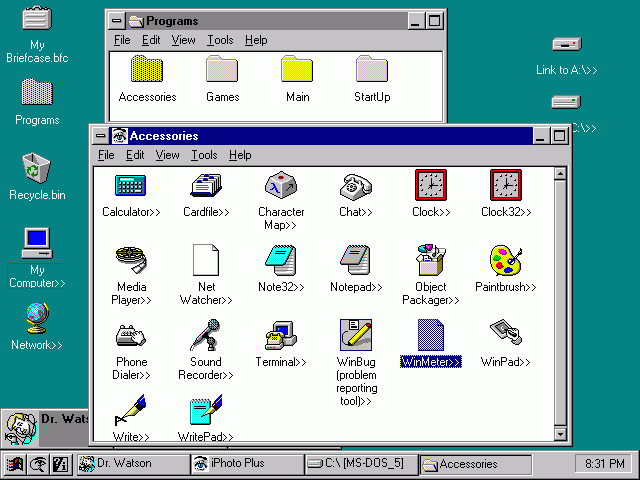Open the Recycle.bin desktop icon
The height and width of the screenshot is (480, 640).
coord(37,168)
